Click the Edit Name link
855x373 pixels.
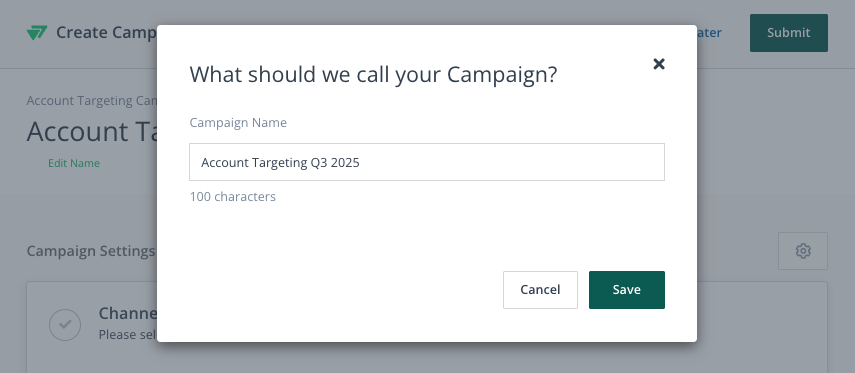[74, 163]
